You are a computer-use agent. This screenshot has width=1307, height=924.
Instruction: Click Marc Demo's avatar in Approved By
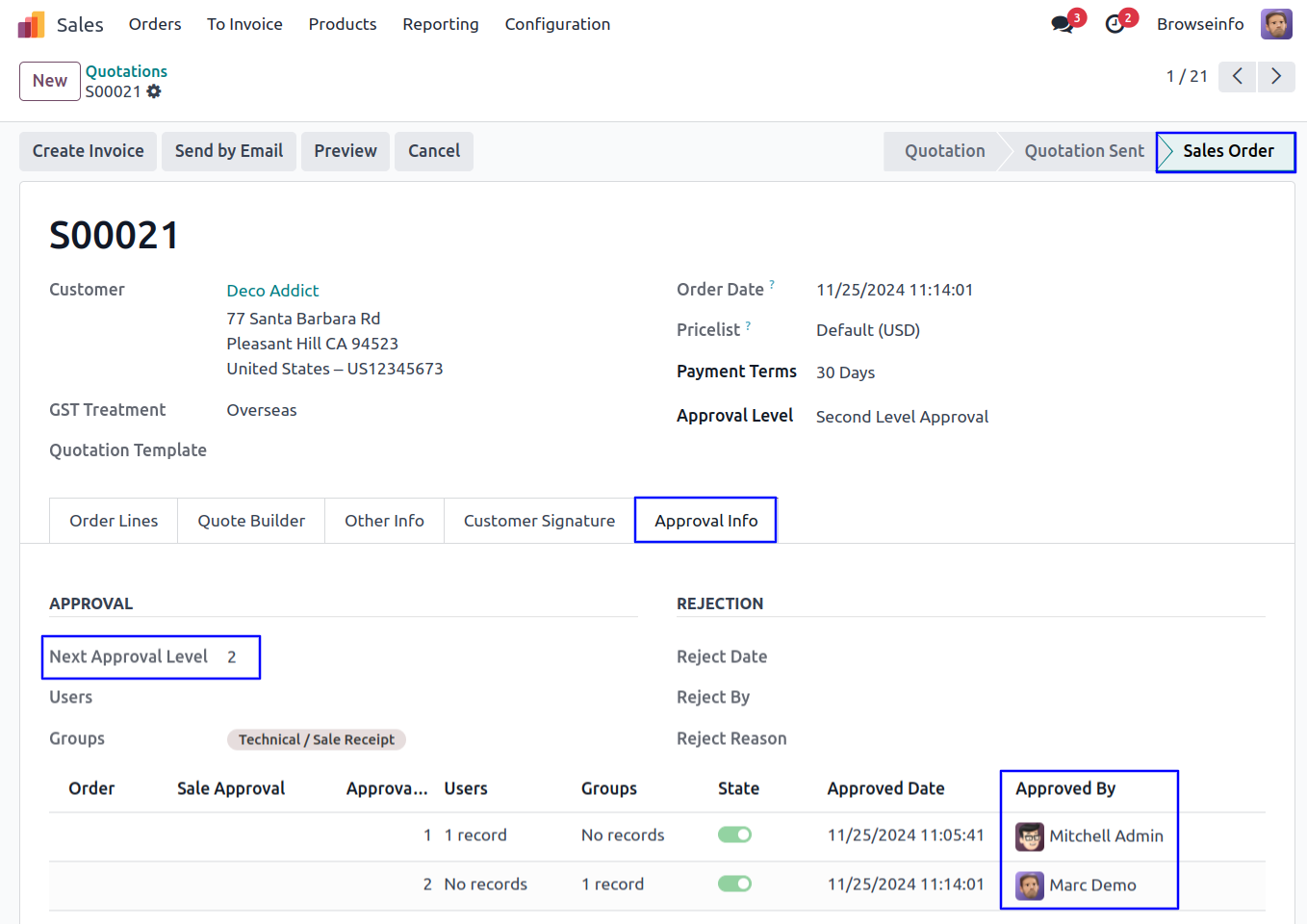point(1029,885)
